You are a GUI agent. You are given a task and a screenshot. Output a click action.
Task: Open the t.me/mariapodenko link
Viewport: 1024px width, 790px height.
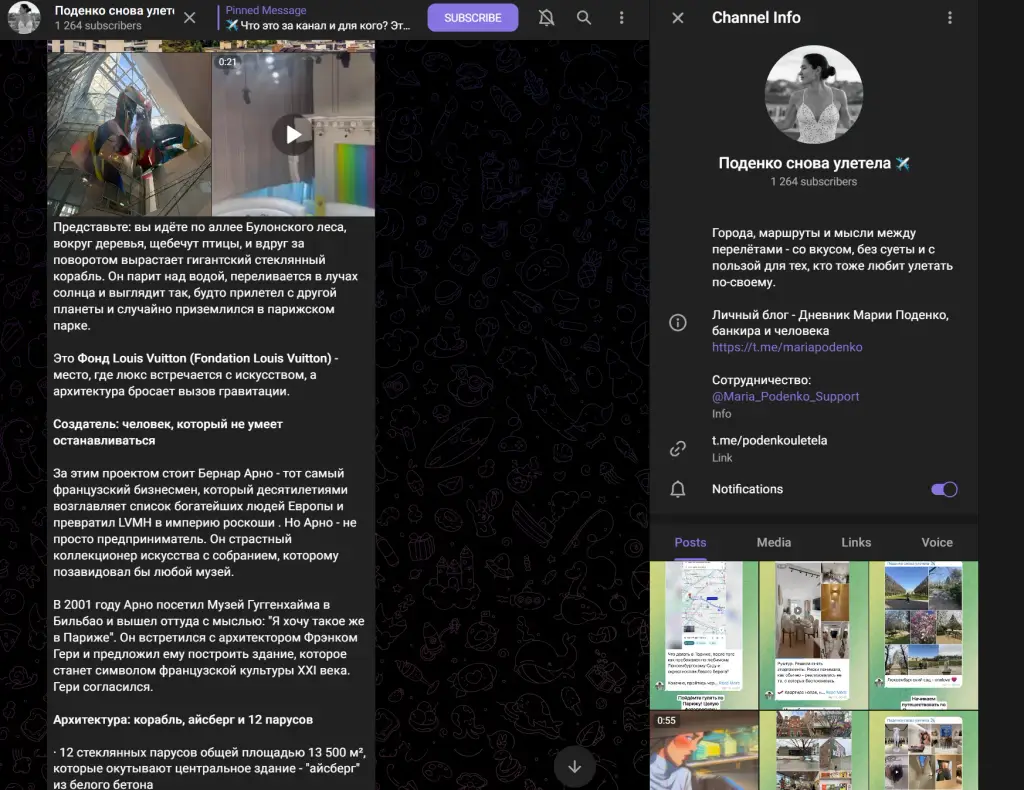tap(787, 347)
